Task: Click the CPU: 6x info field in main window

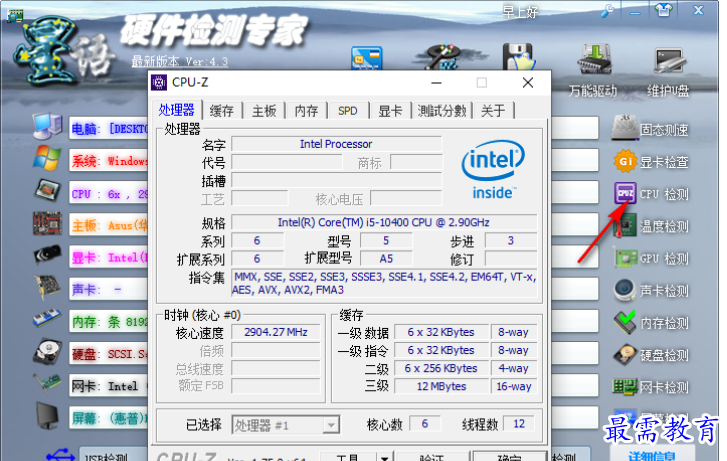Action: [109, 194]
